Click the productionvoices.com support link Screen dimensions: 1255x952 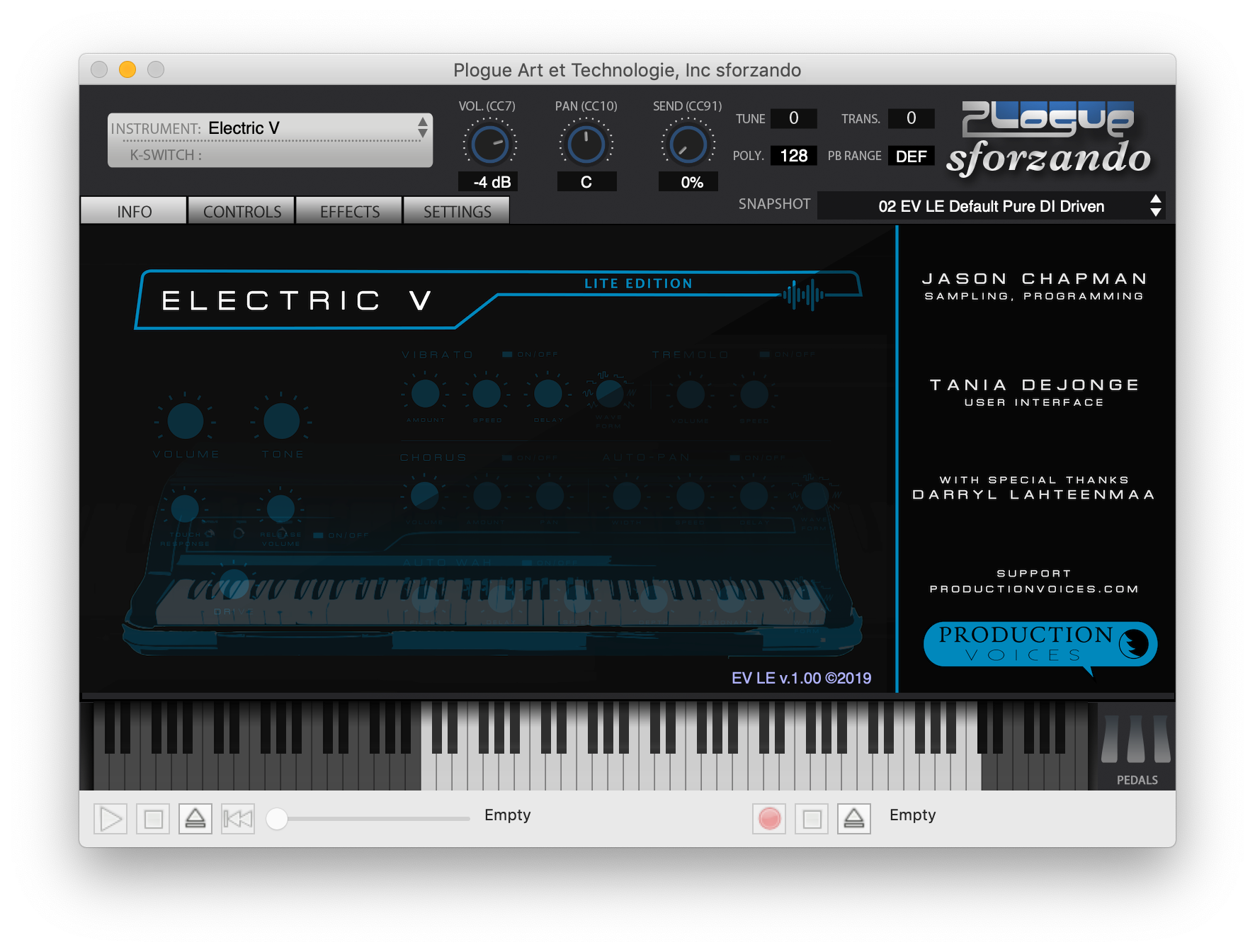(1034, 589)
